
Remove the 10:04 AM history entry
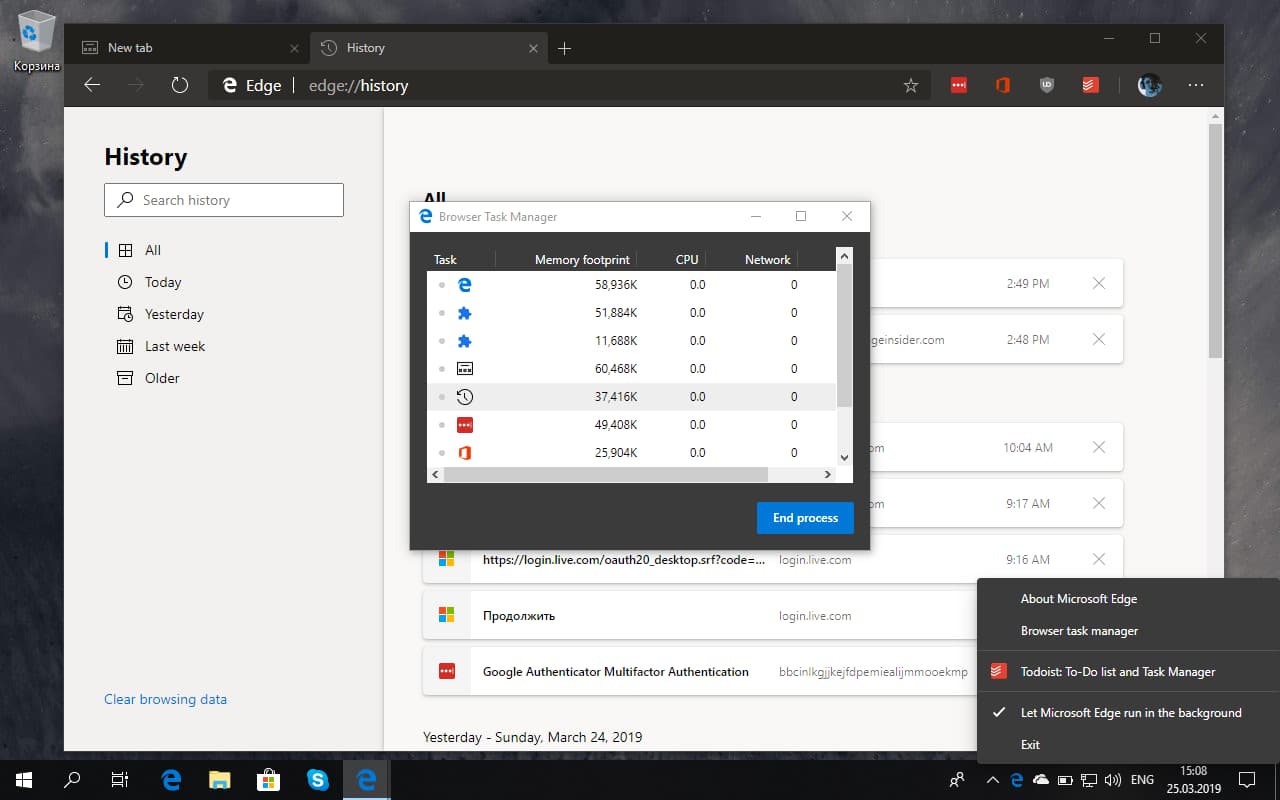pos(1099,448)
